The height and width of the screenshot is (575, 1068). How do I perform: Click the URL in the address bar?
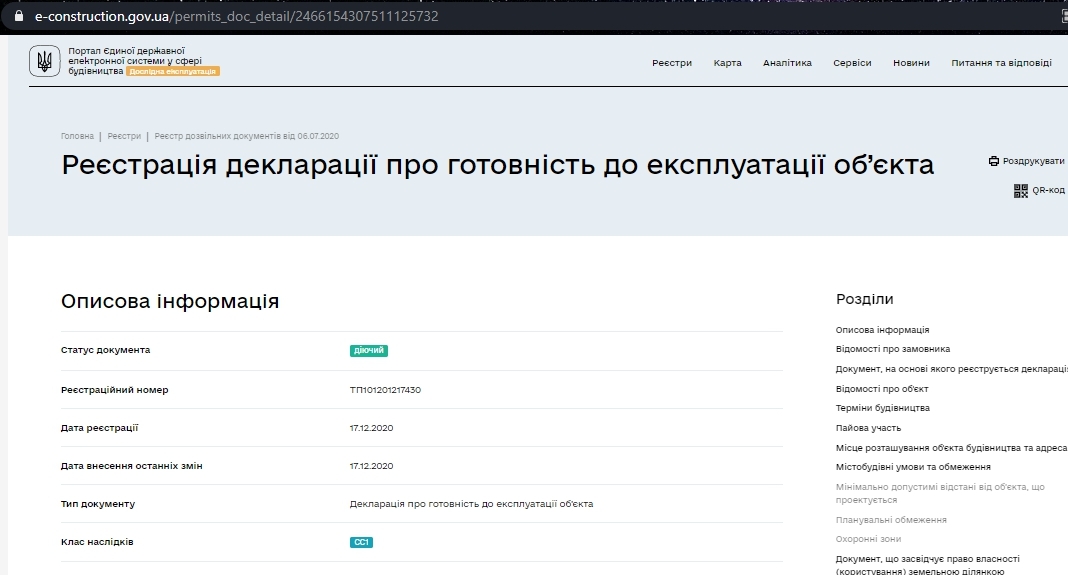coord(236,16)
